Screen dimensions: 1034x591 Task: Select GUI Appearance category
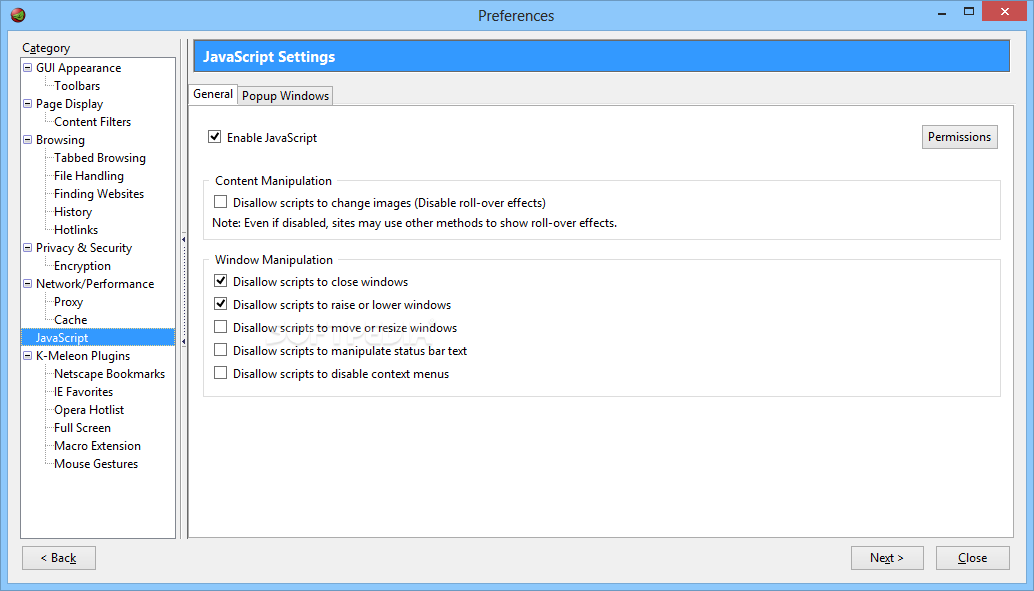click(78, 68)
